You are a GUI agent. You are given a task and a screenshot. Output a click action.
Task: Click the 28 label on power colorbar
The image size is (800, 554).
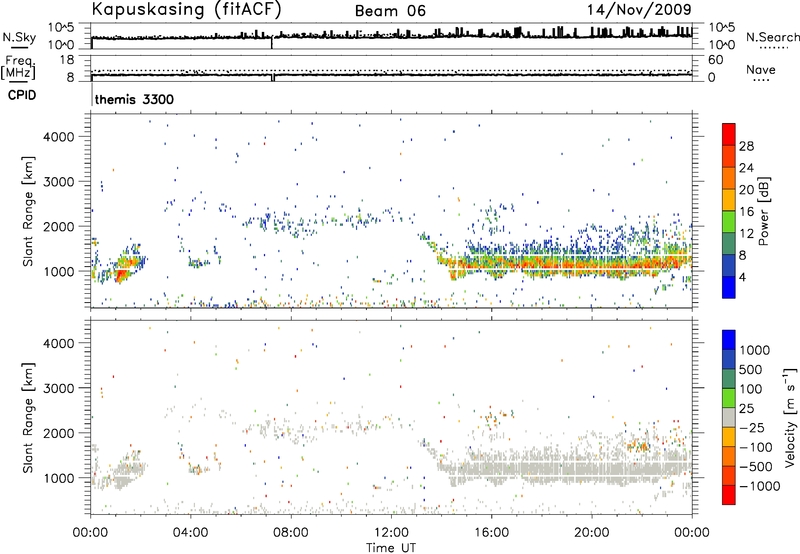pyautogui.click(x=746, y=146)
